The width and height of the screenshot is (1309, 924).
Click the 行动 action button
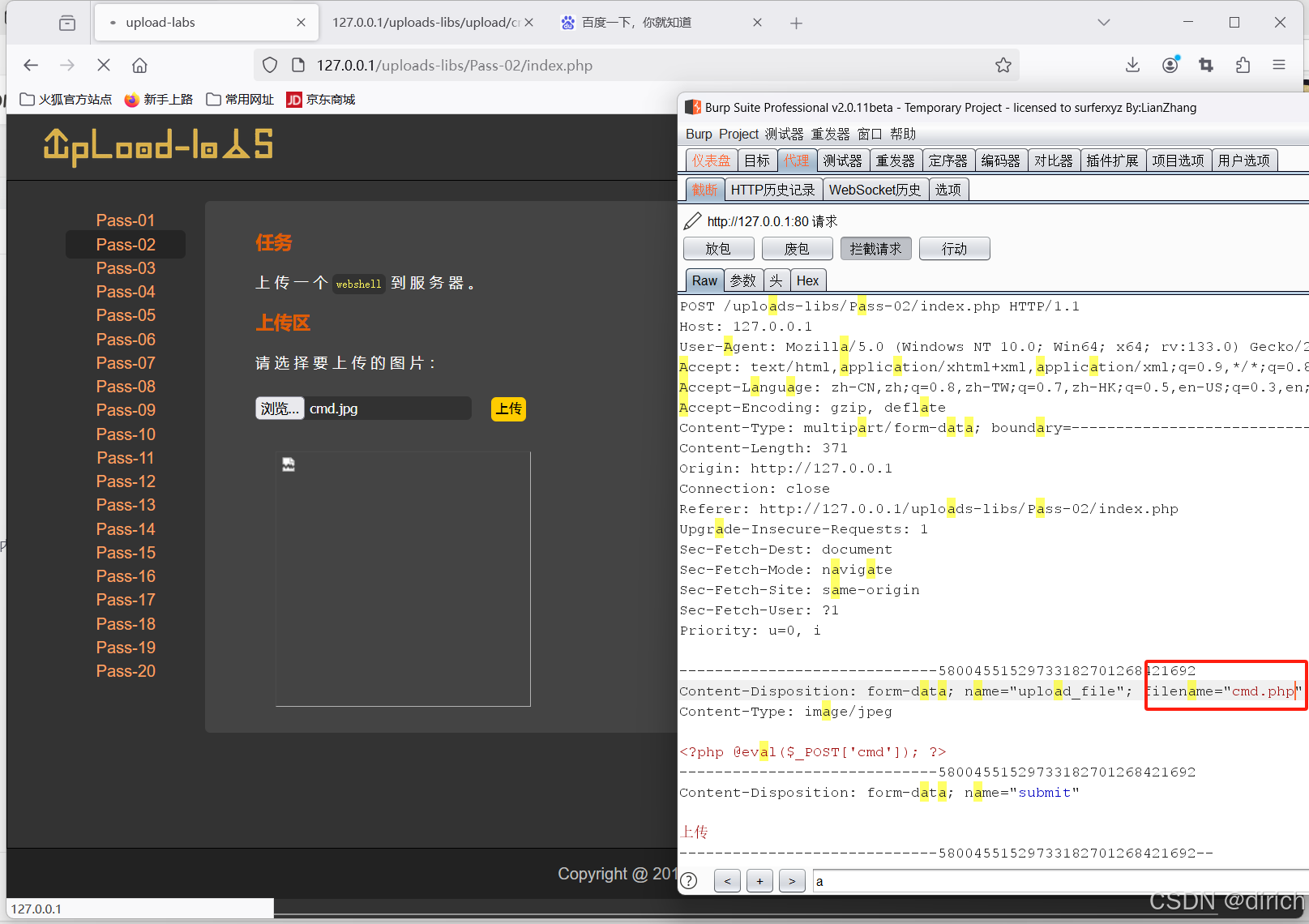[x=954, y=249]
